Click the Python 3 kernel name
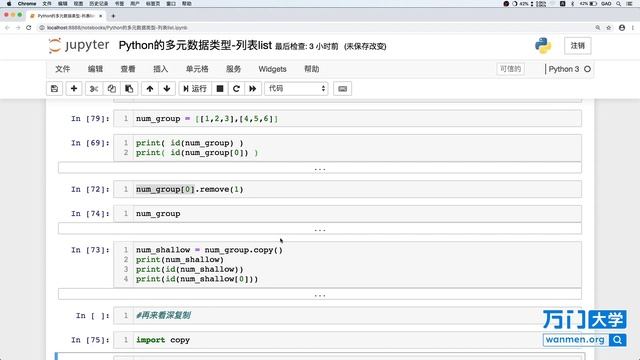The height and width of the screenshot is (360, 640). [x=563, y=69]
